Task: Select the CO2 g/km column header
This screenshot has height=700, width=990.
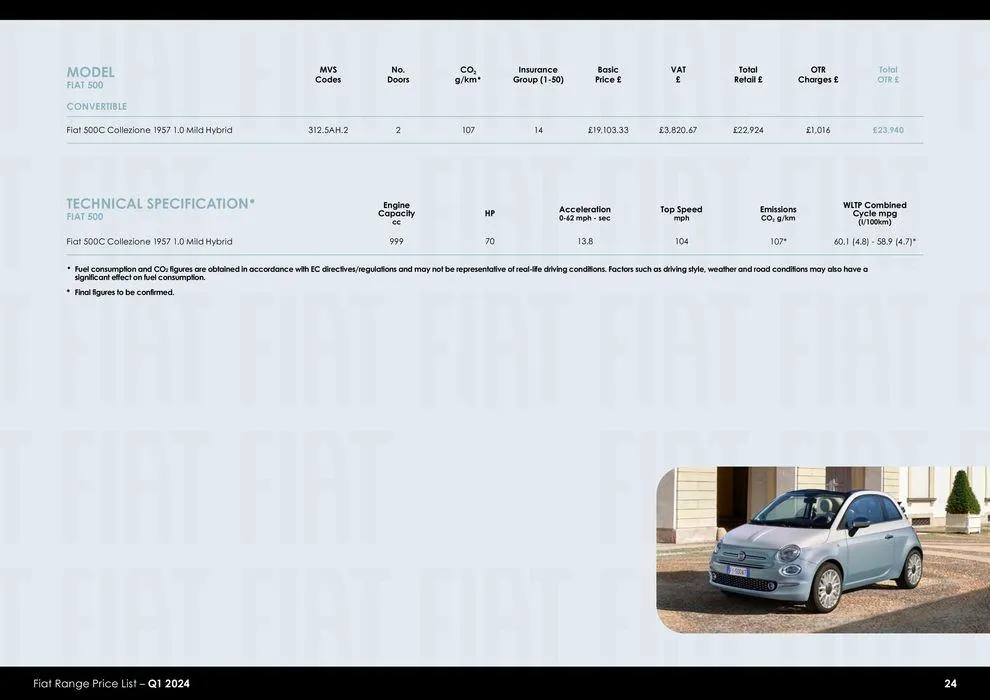Action: tap(467, 73)
